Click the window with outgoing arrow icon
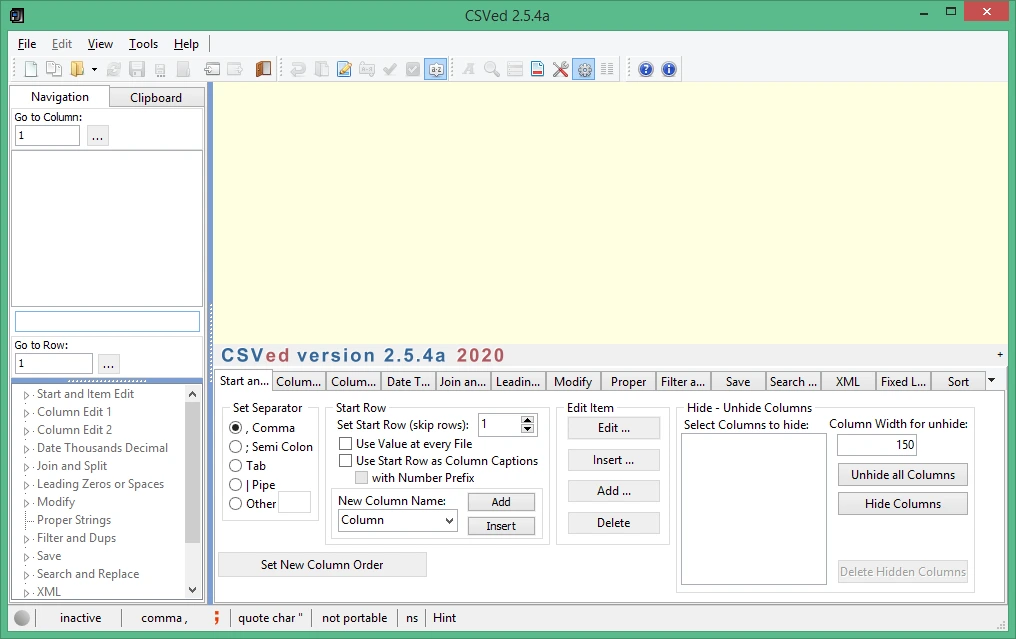The image size is (1016, 639). coord(235,69)
